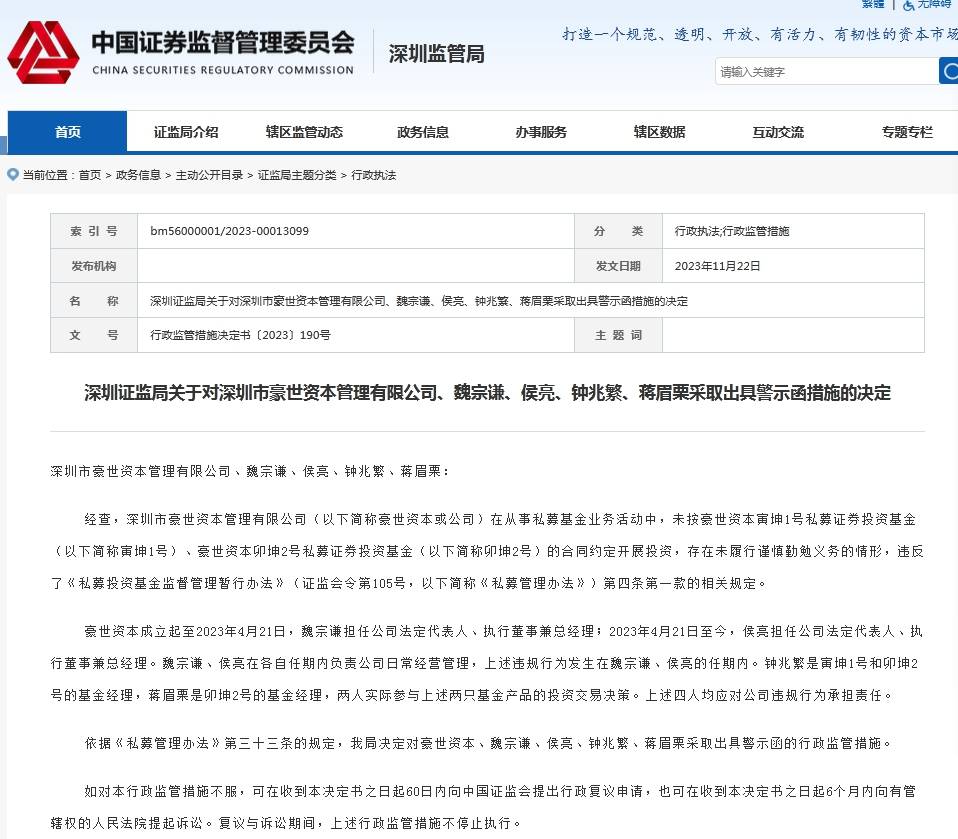This screenshot has height=839, width=958.
Task: Open the 办事服务 navigation menu
Action: click(541, 132)
